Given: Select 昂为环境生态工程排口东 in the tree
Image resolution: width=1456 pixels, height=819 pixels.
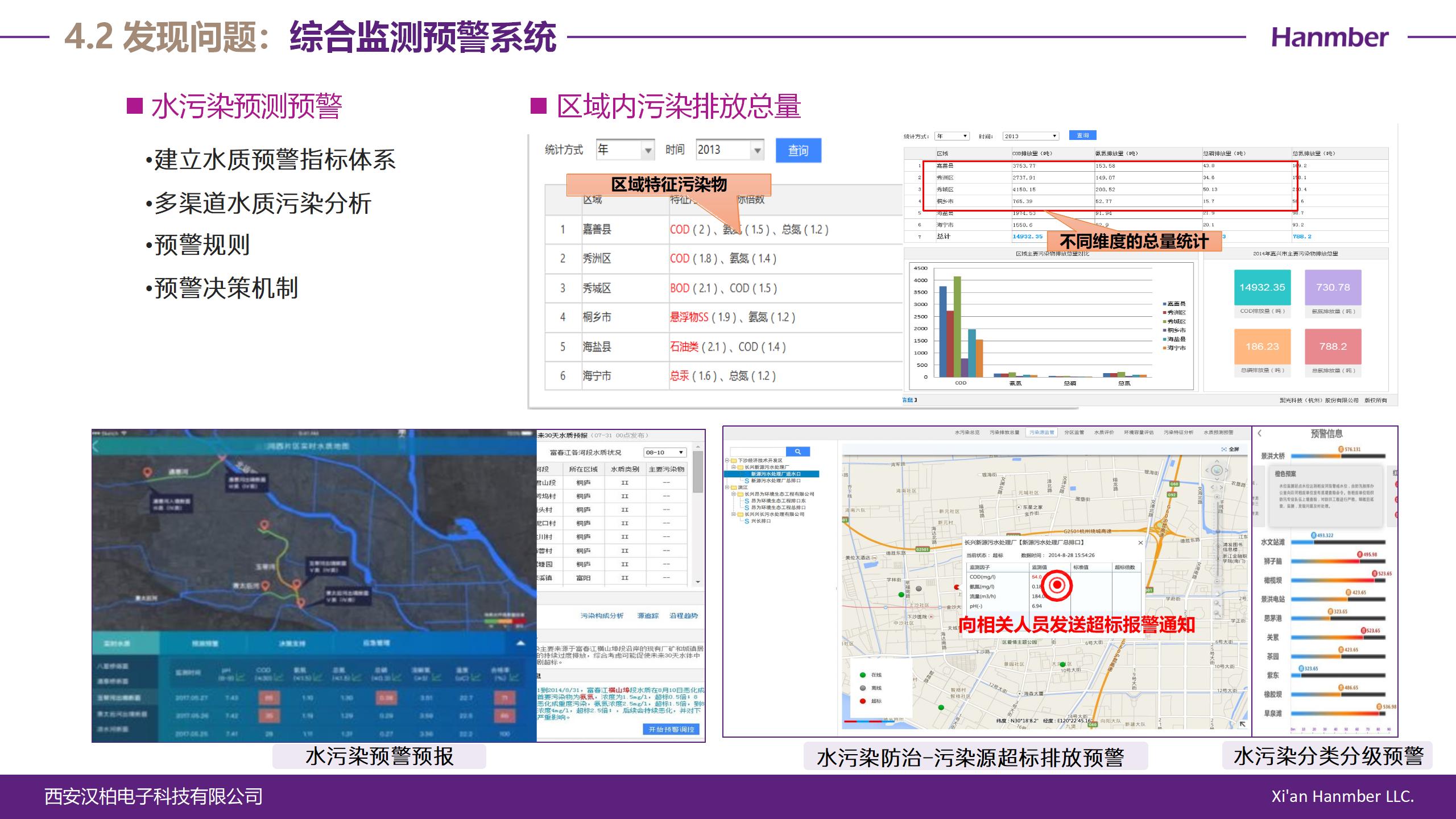Looking at the screenshot, I should point(779,500).
